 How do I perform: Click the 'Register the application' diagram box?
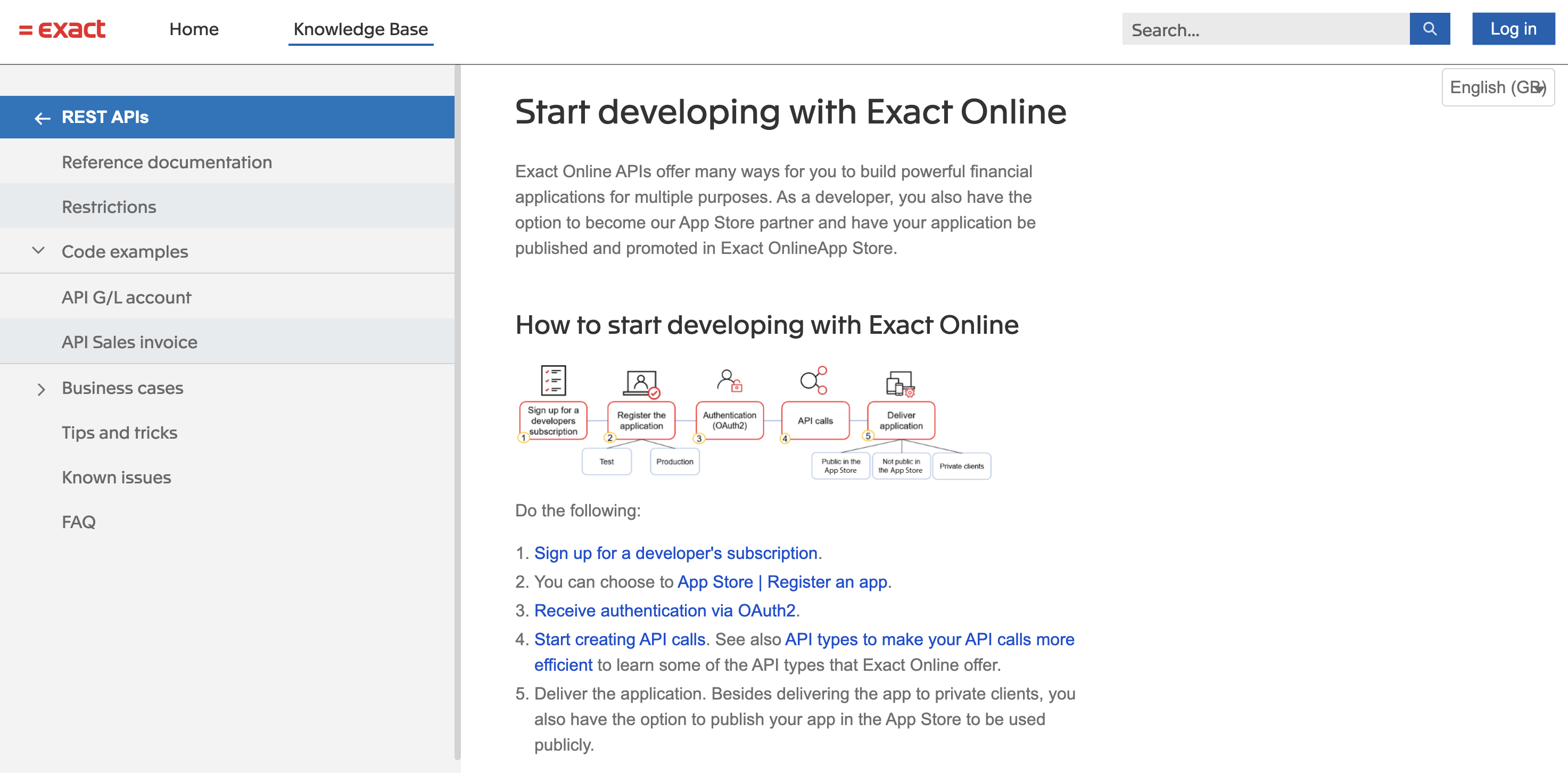click(x=641, y=420)
